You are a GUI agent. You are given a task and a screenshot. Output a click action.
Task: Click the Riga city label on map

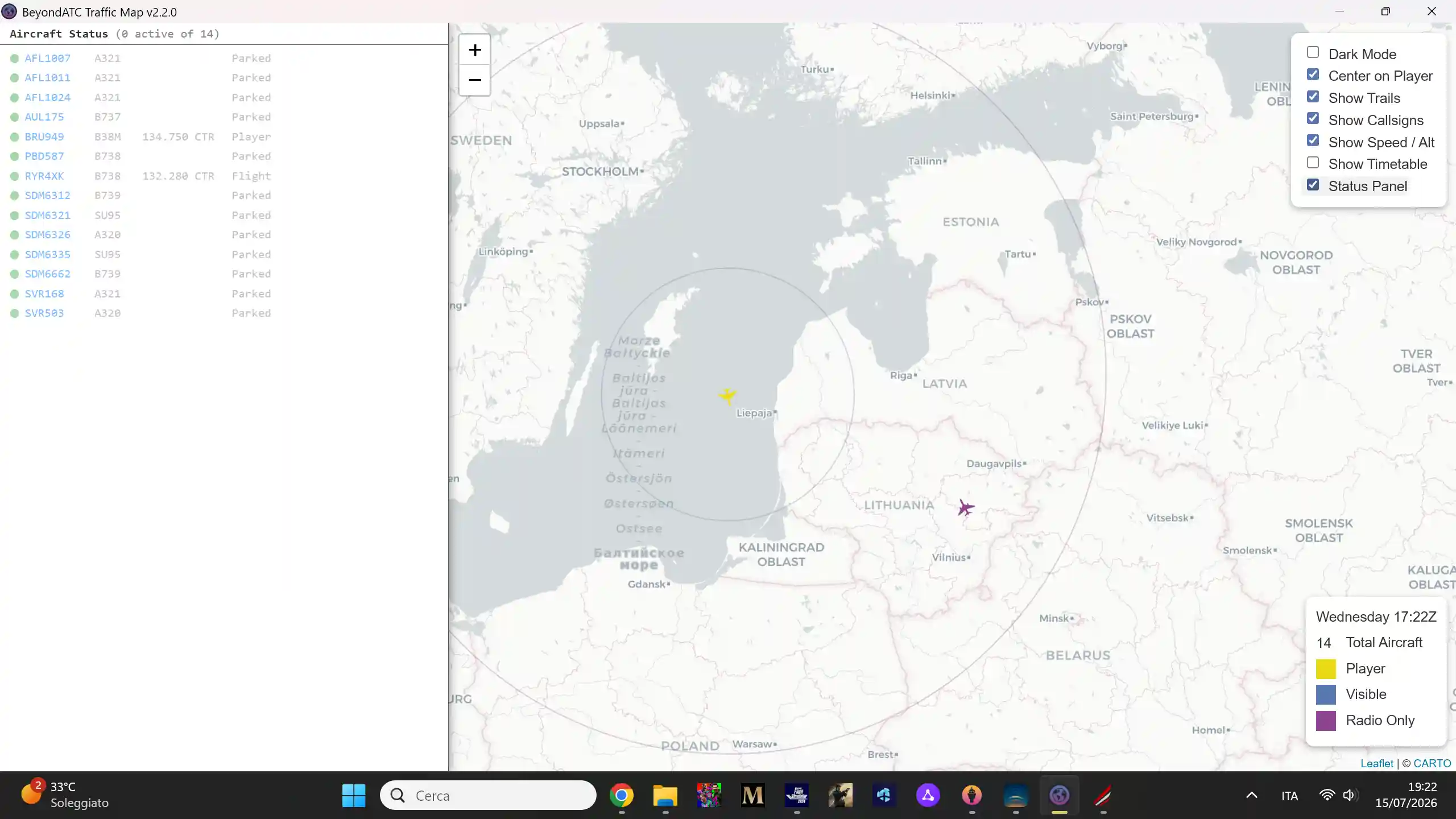click(x=901, y=375)
